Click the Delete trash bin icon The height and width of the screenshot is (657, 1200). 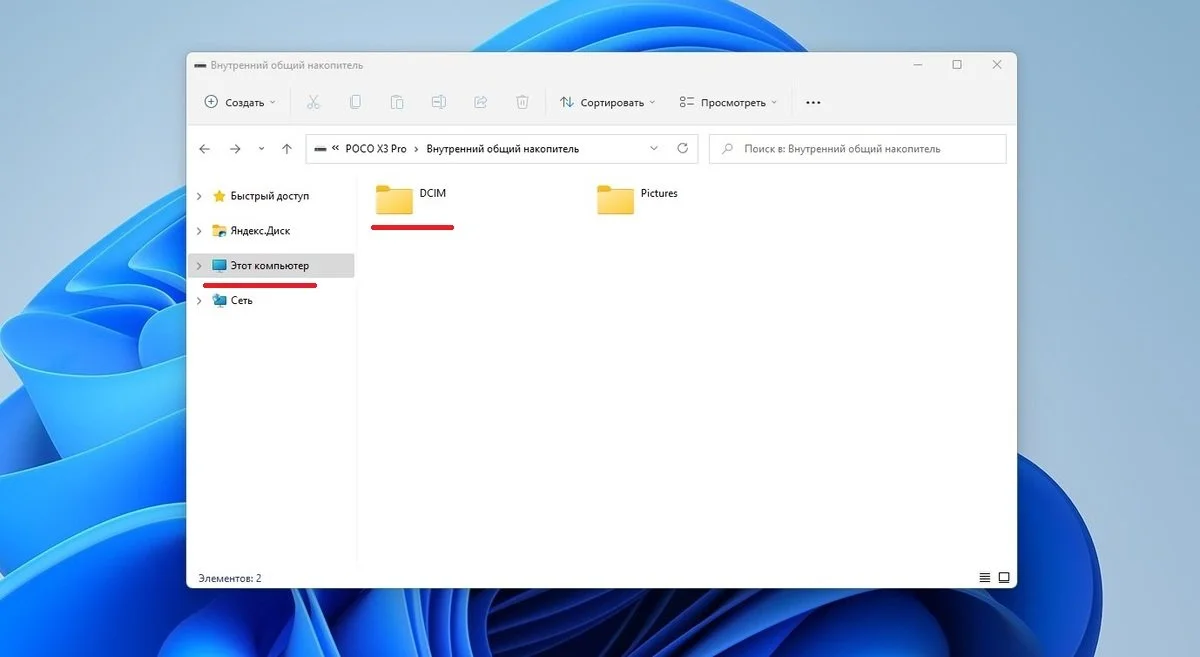(522, 102)
